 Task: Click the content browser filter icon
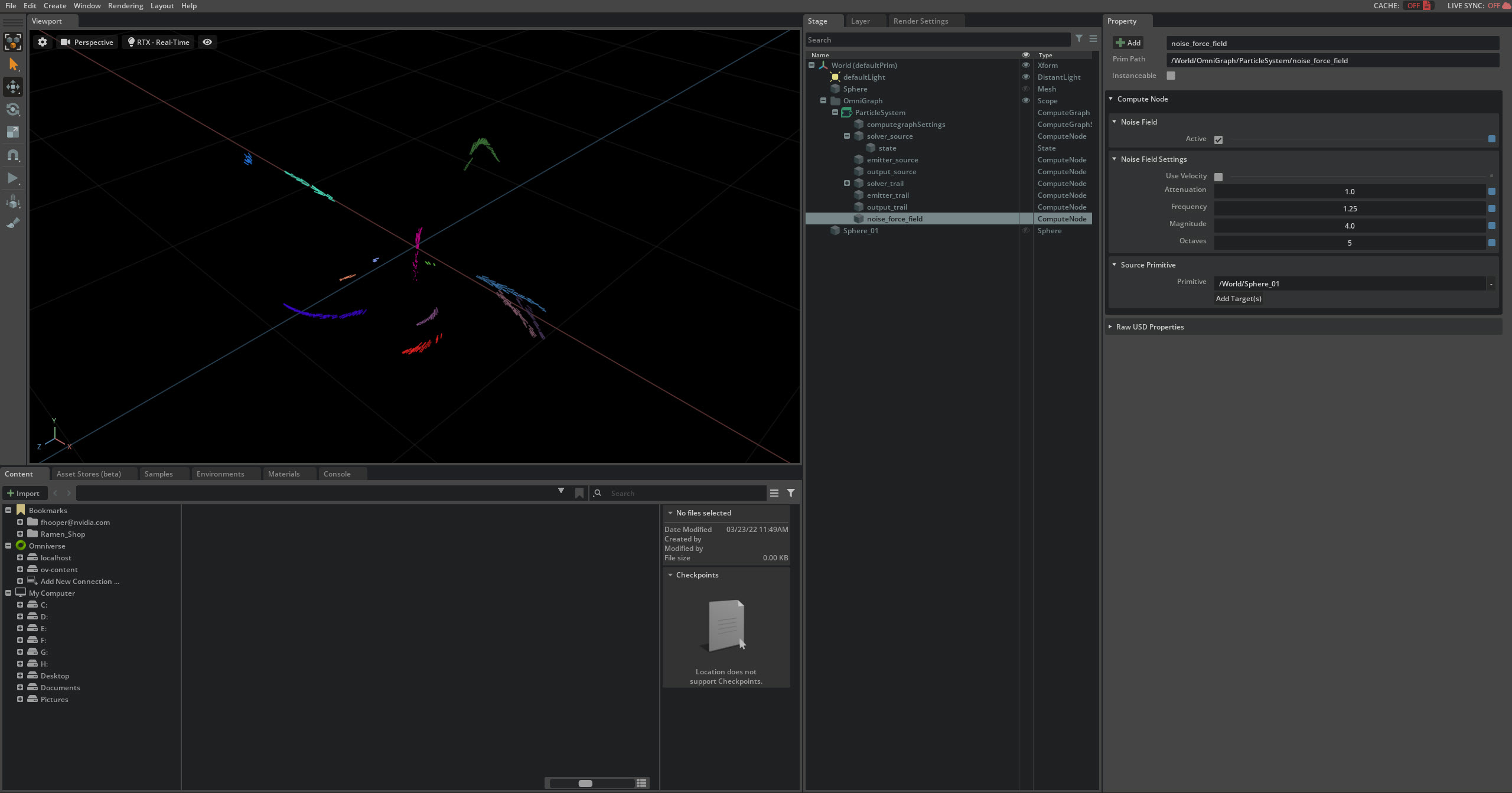[791, 492]
